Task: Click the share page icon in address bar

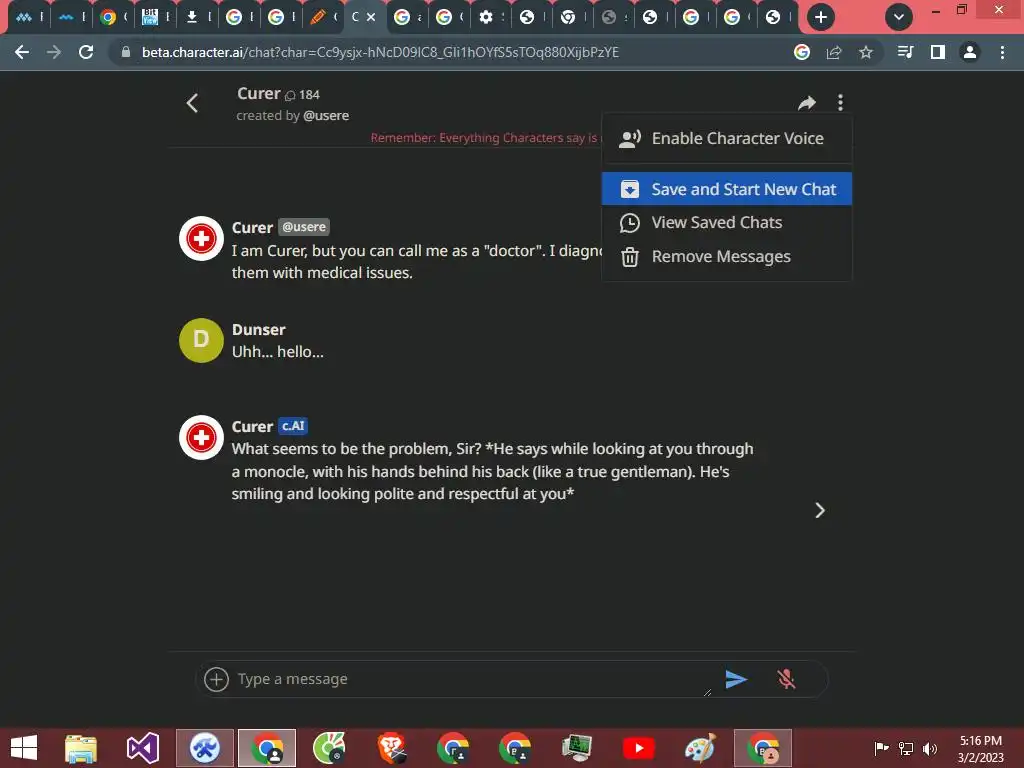Action: click(x=834, y=52)
